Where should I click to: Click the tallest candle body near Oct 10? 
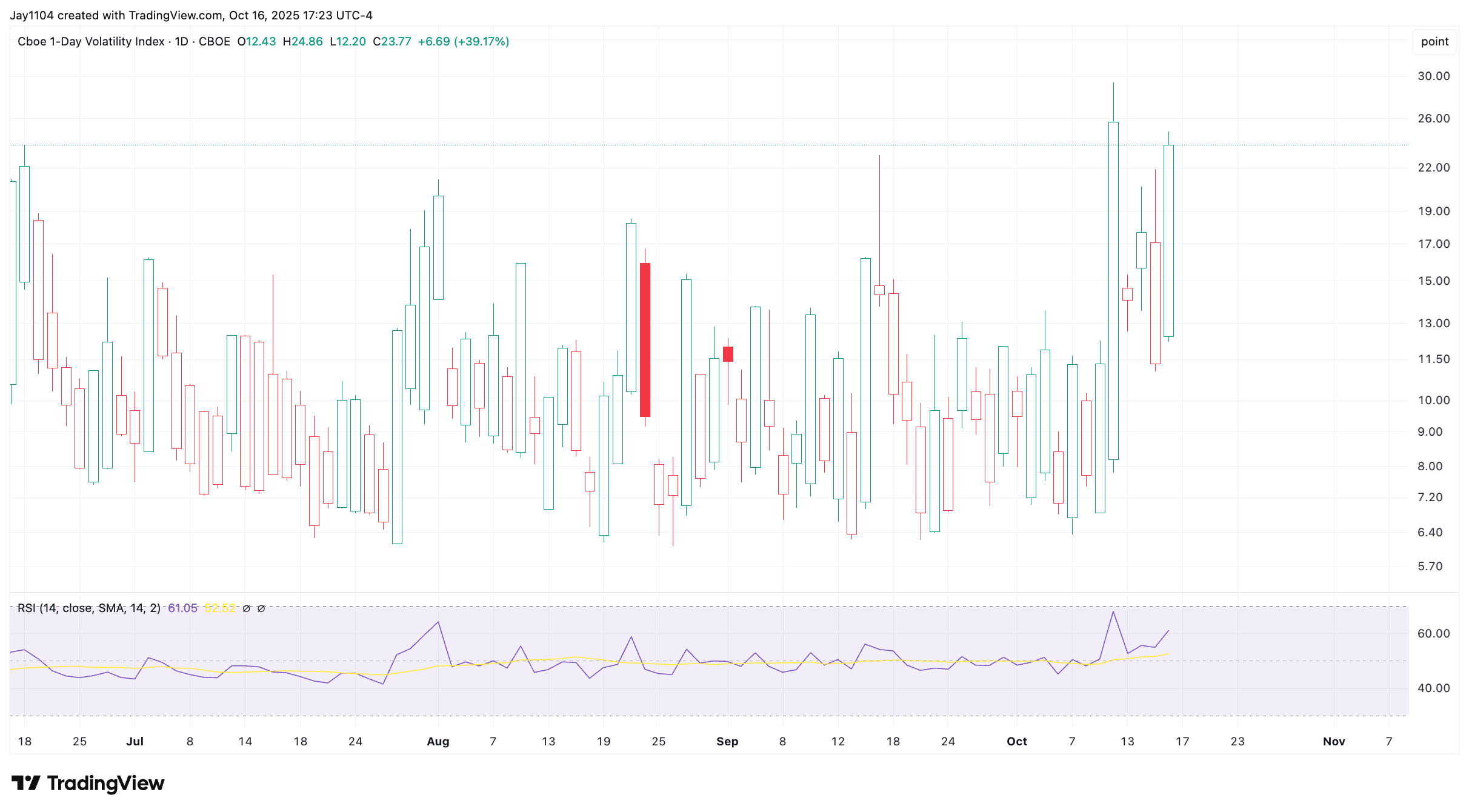(1113, 291)
